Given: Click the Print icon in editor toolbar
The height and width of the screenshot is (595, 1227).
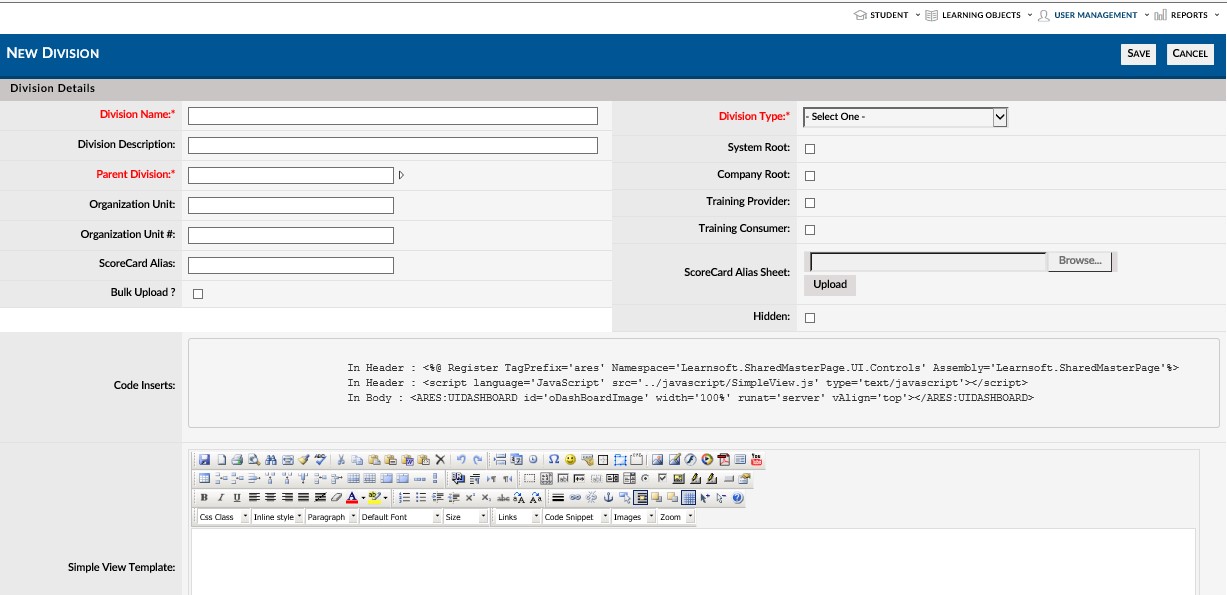Looking at the screenshot, I should [x=237, y=460].
